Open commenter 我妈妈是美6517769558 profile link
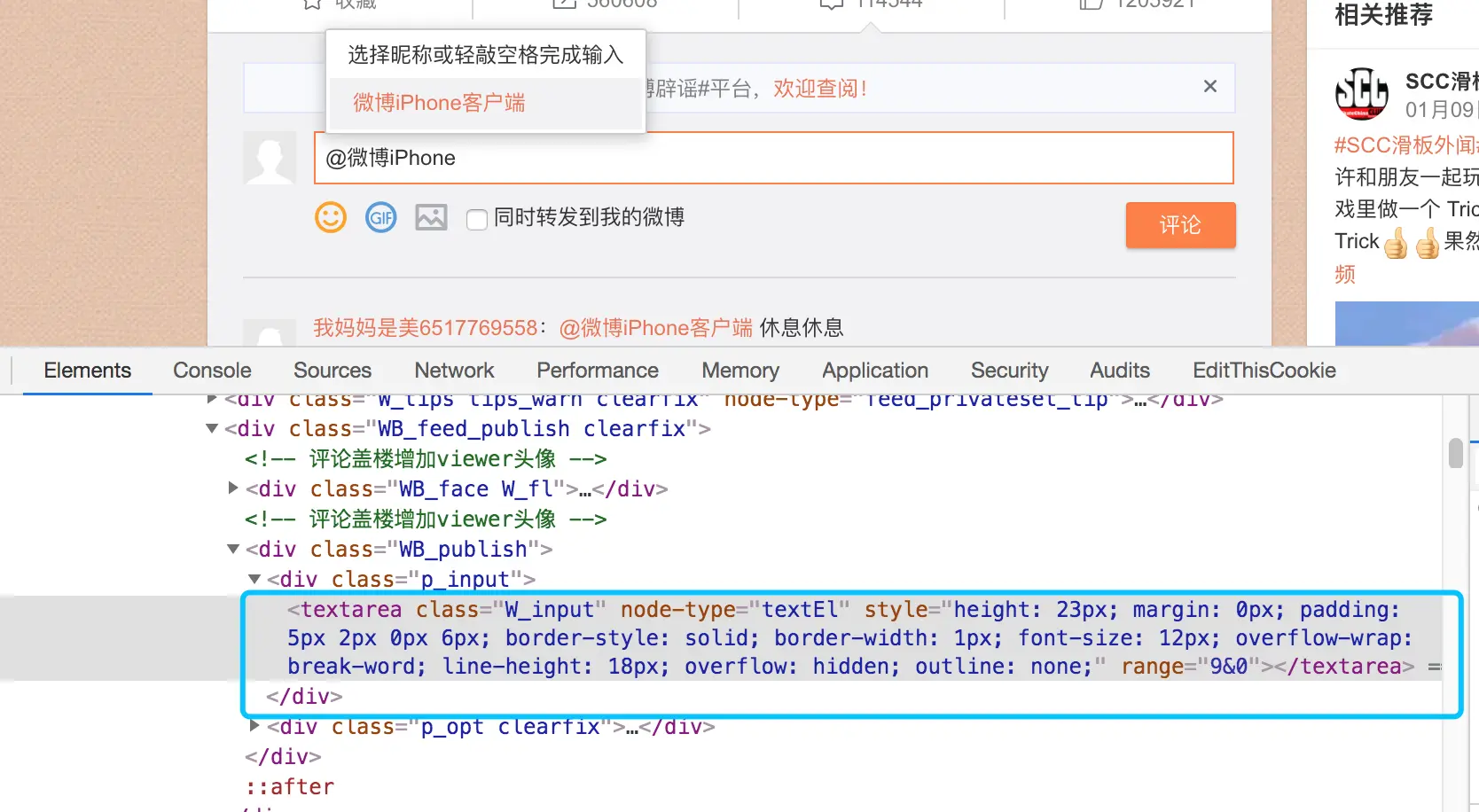Screen dimensions: 1479x812 click(425, 328)
